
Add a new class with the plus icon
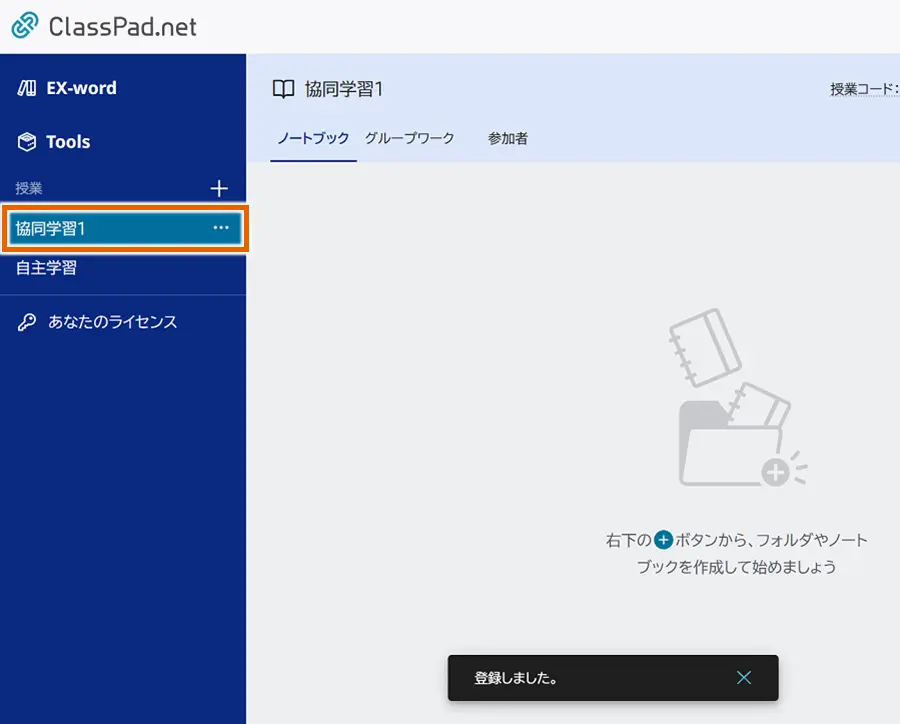click(x=219, y=188)
